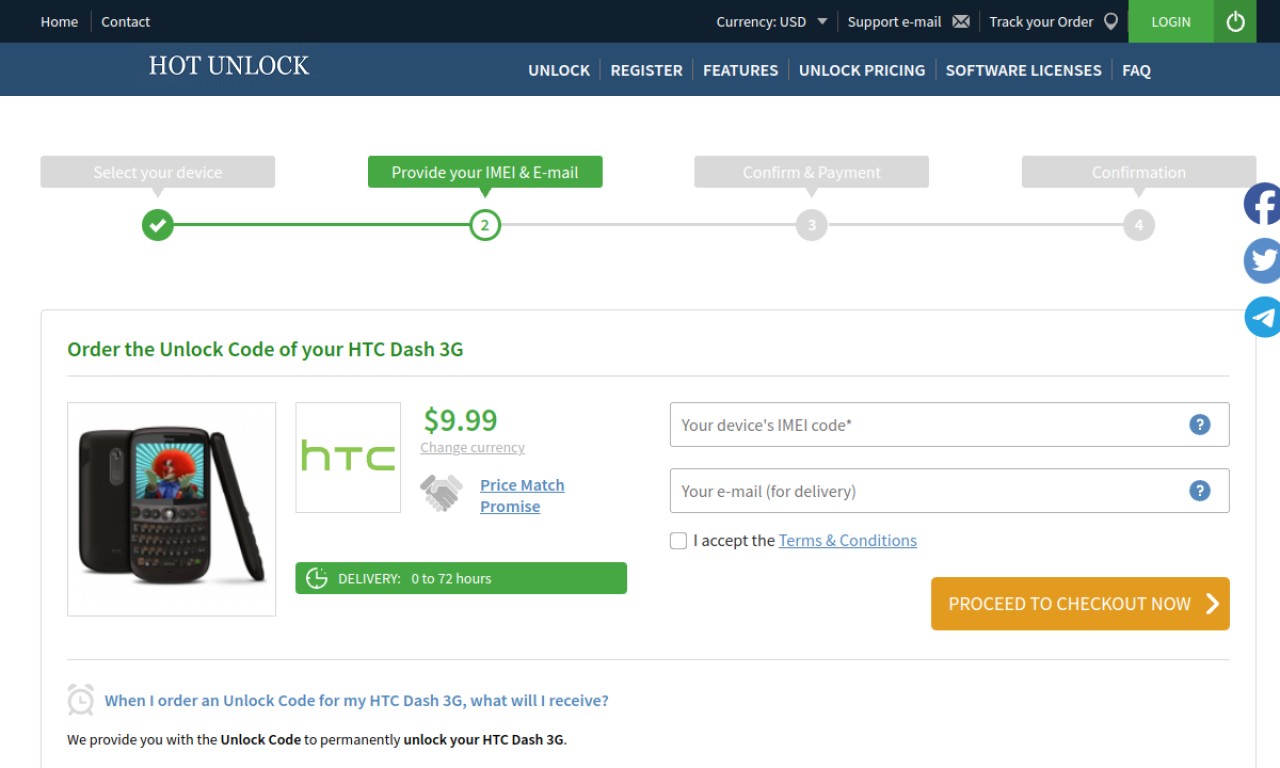
Task: Click the IMEI field help question icon
Action: coord(1199,424)
